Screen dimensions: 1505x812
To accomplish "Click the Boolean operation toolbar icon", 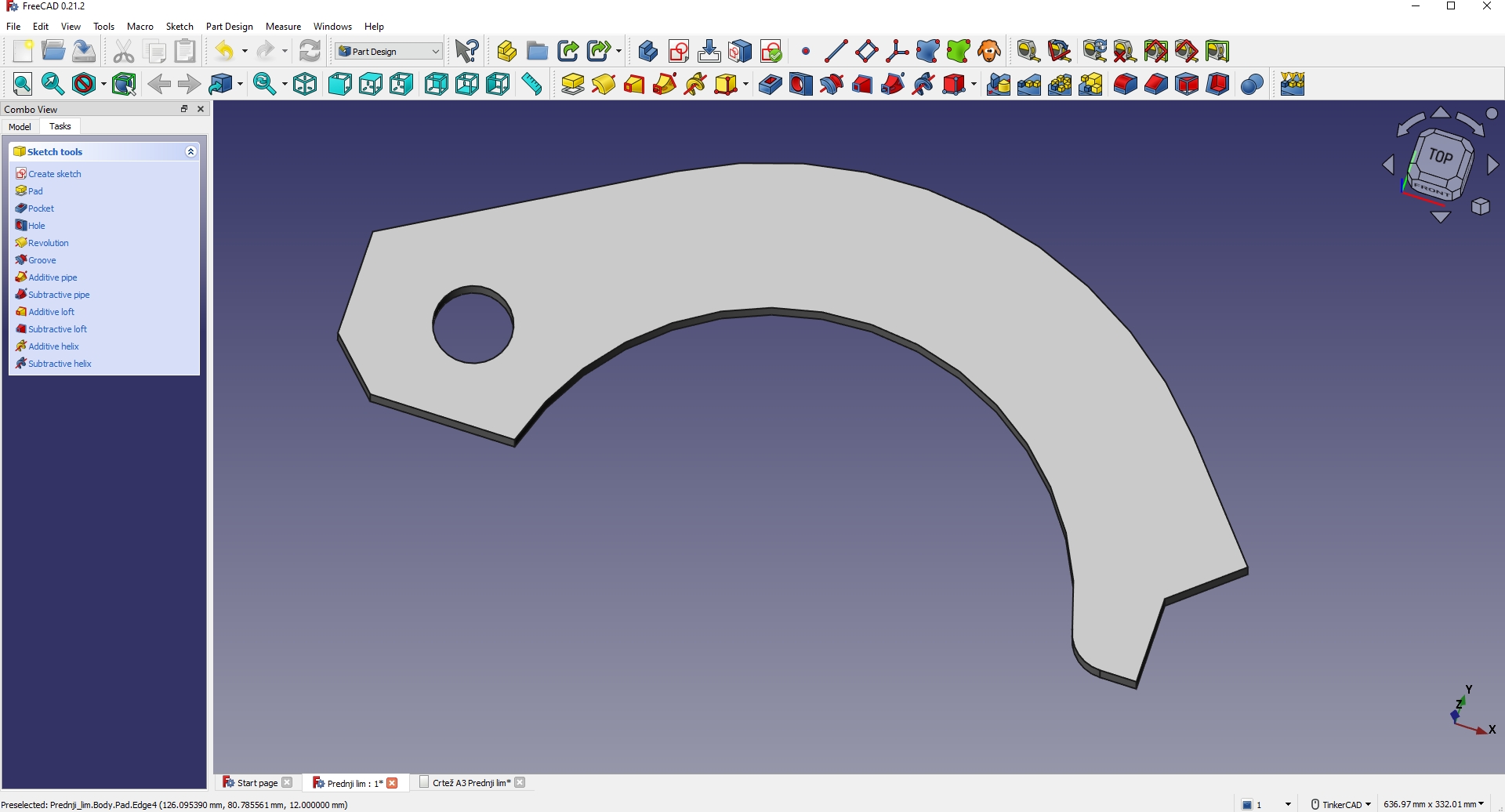I will click(1252, 84).
